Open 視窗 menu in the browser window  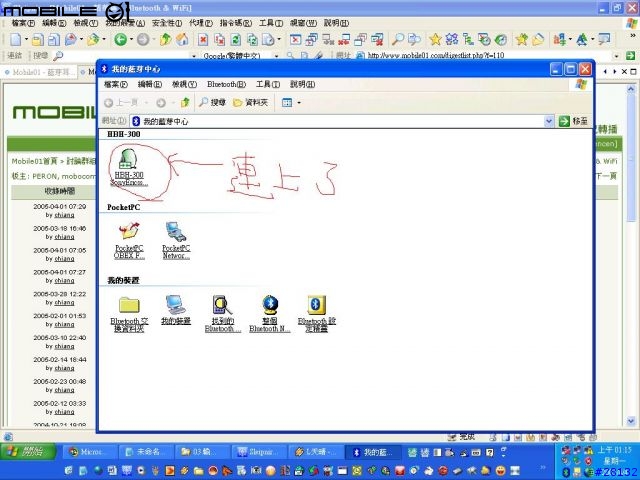point(303,23)
